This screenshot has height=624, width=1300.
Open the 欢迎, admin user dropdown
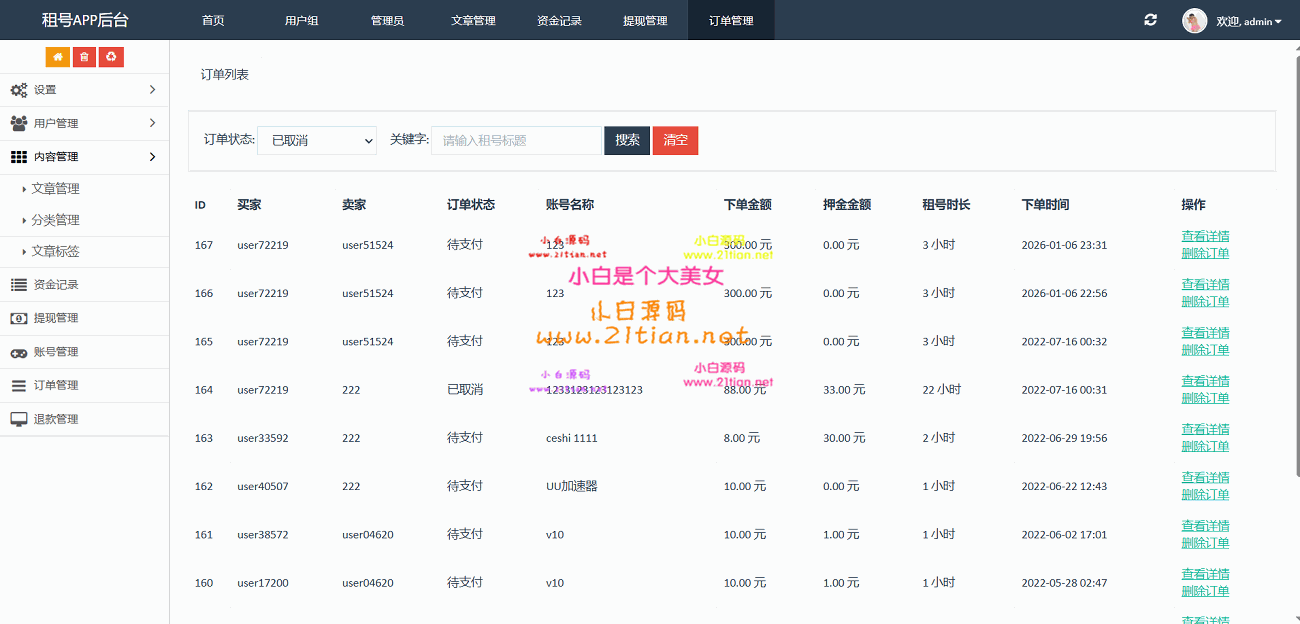(1249, 21)
